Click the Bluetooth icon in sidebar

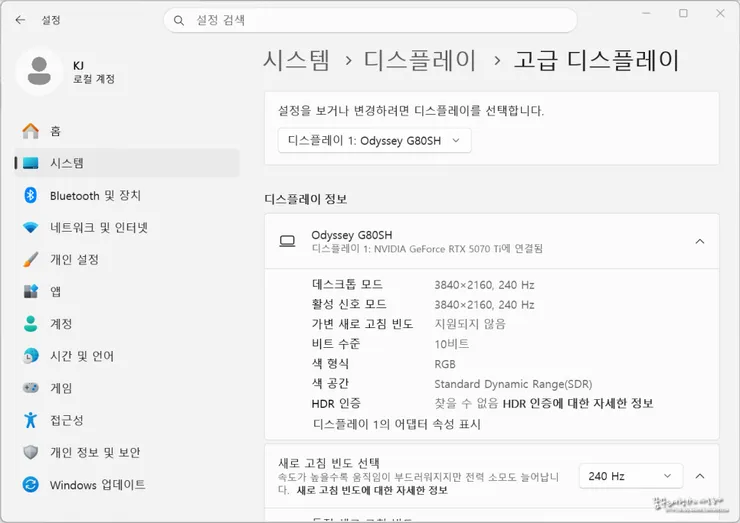click(x=31, y=195)
